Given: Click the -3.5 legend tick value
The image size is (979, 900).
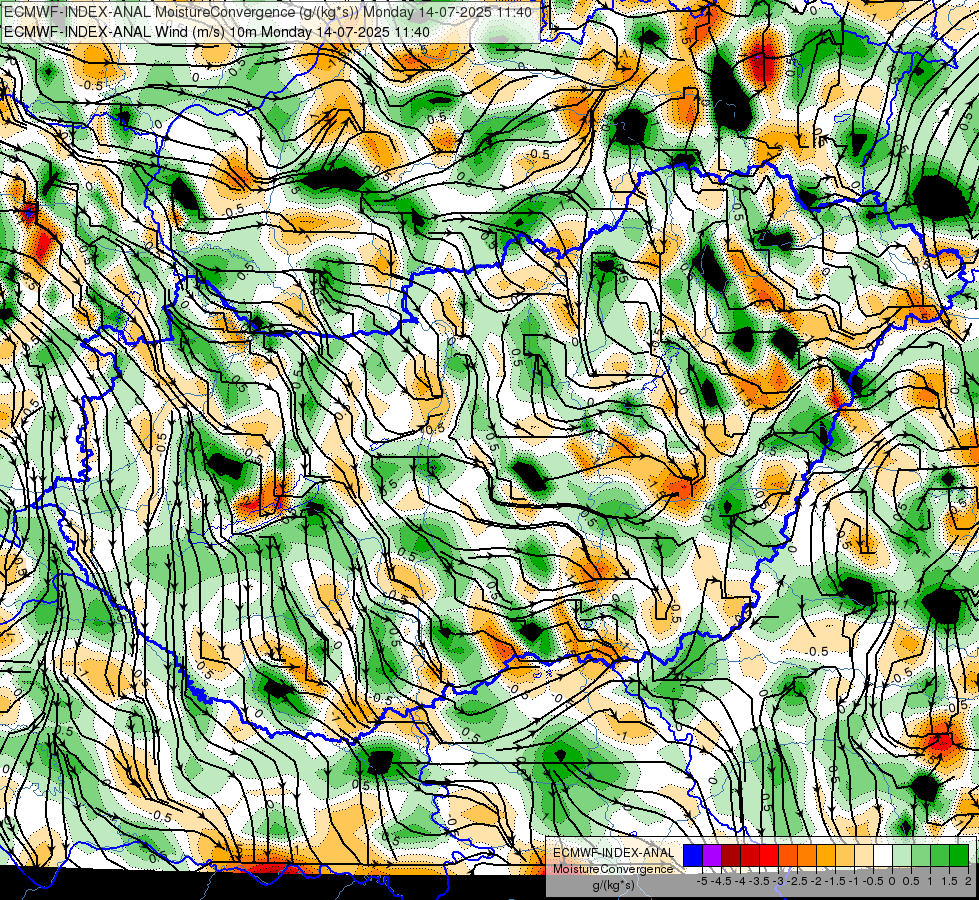Looking at the screenshot, I should (x=759, y=881).
